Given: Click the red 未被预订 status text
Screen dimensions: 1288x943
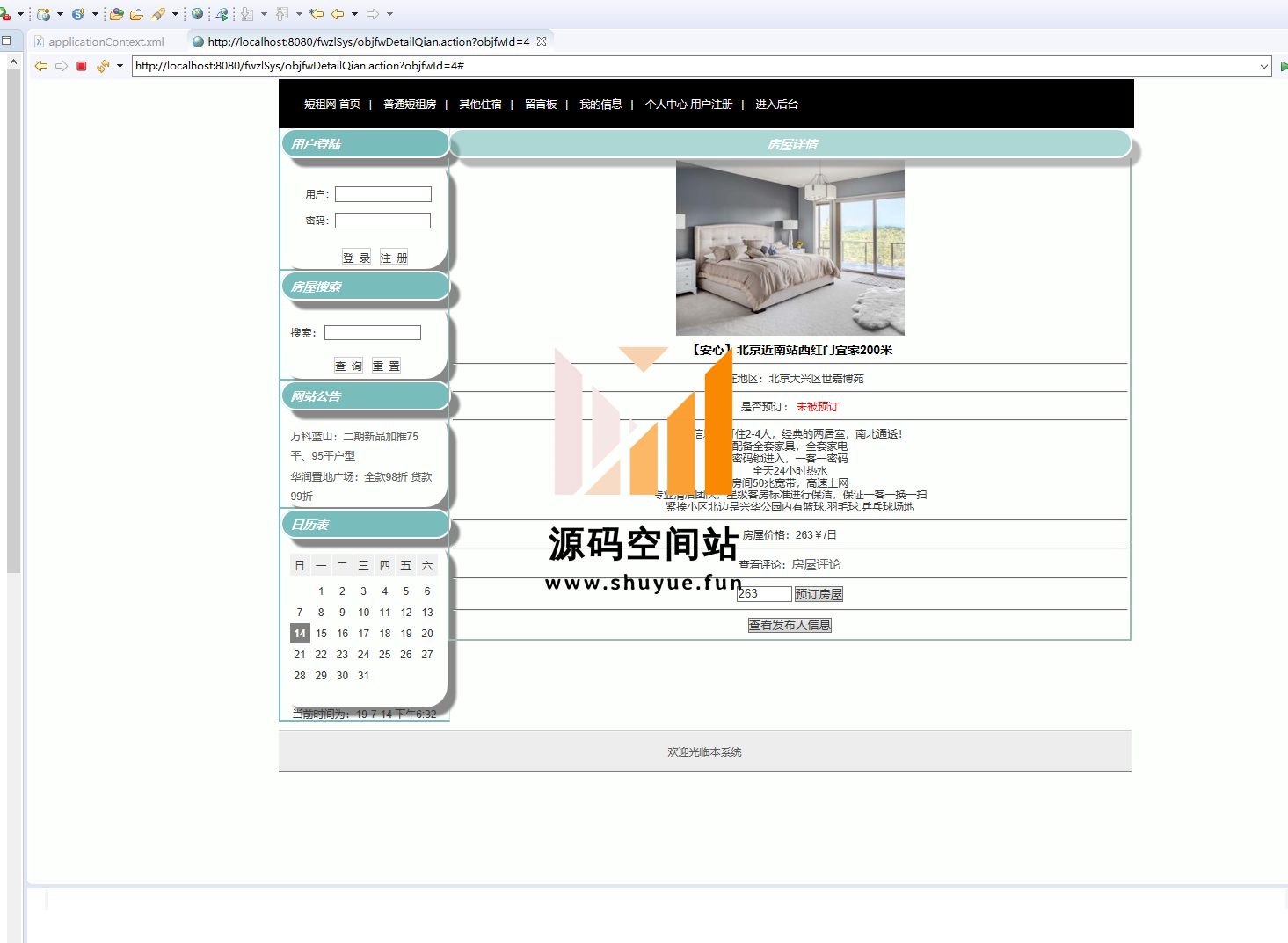Looking at the screenshot, I should tap(818, 406).
